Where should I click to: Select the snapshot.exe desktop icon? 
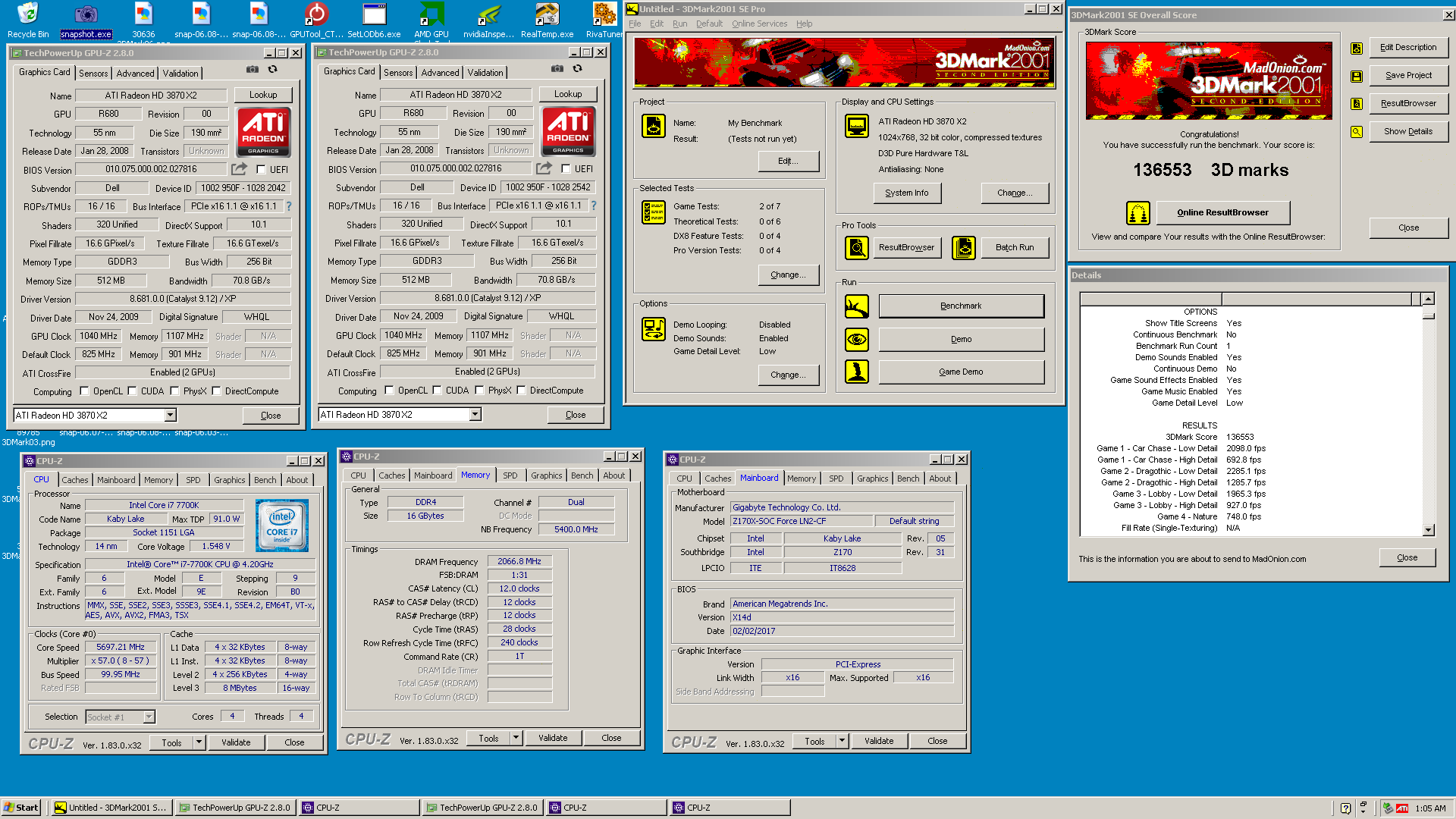pyautogui.click(x=86, y=20)
